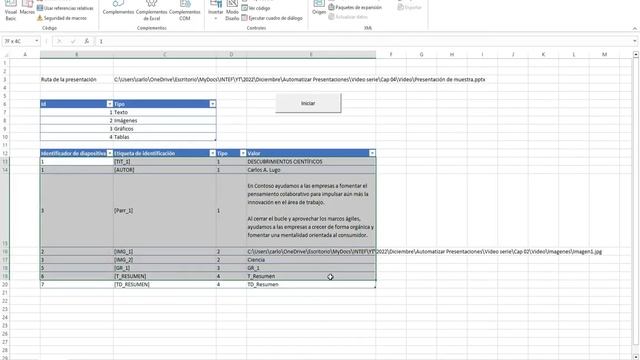Open the Visual Basic editor
Screen dimensions: 640x360
(11, 11)
